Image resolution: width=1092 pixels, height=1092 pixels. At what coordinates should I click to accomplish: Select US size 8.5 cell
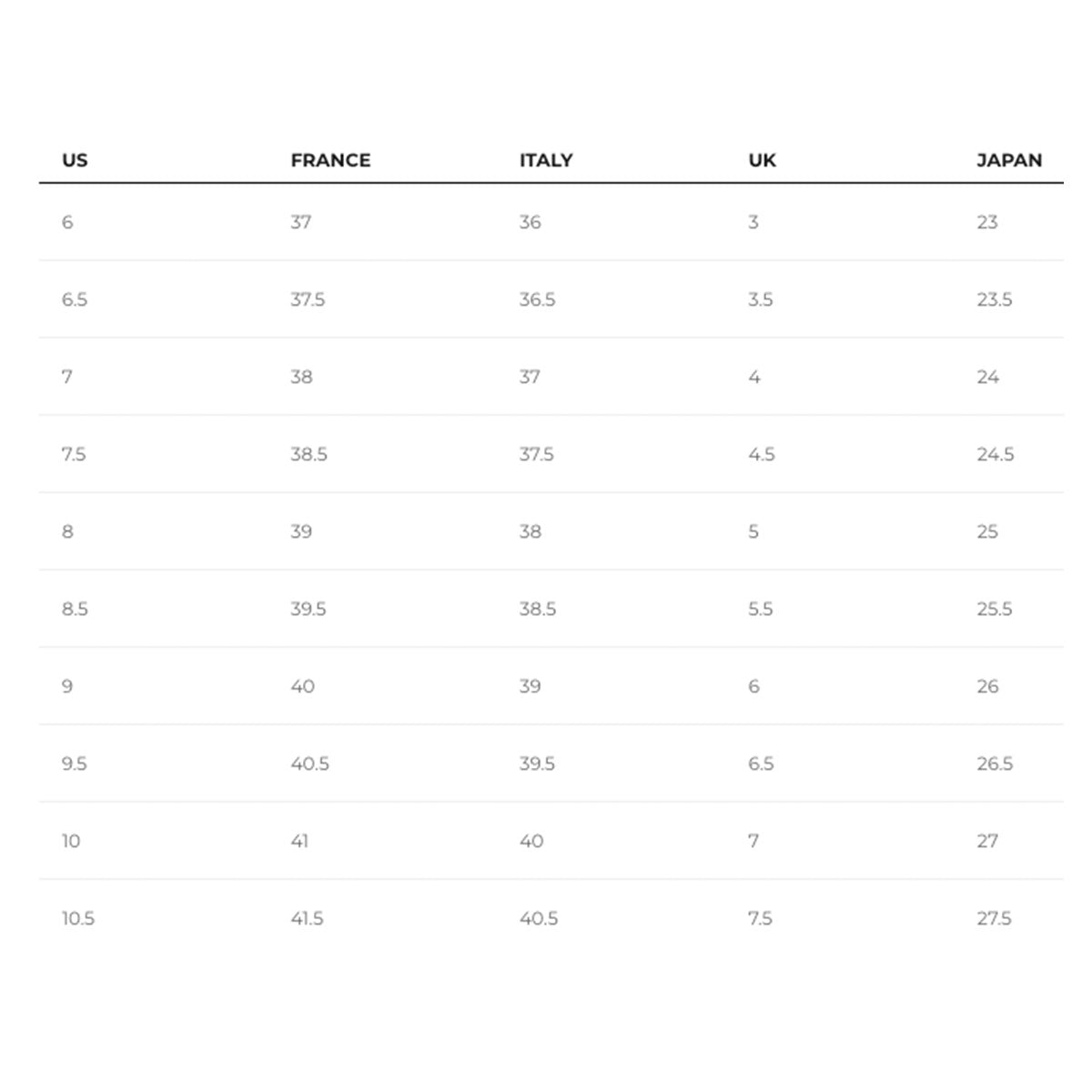(75, 609)
